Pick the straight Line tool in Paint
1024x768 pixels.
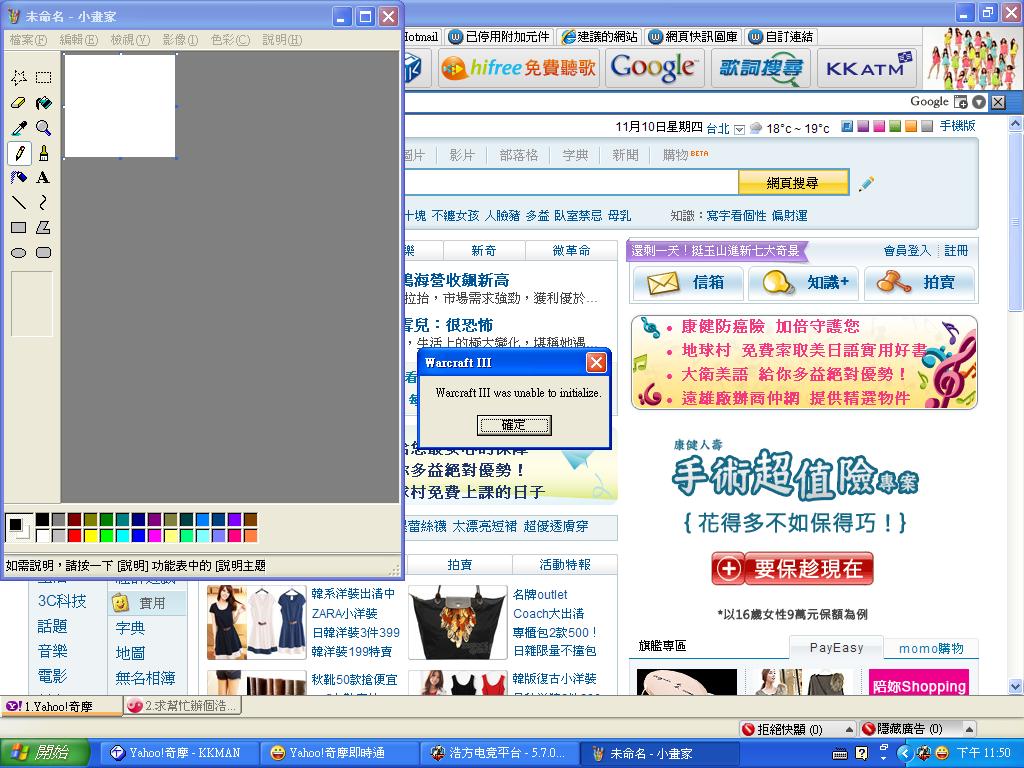pos(19,202)
